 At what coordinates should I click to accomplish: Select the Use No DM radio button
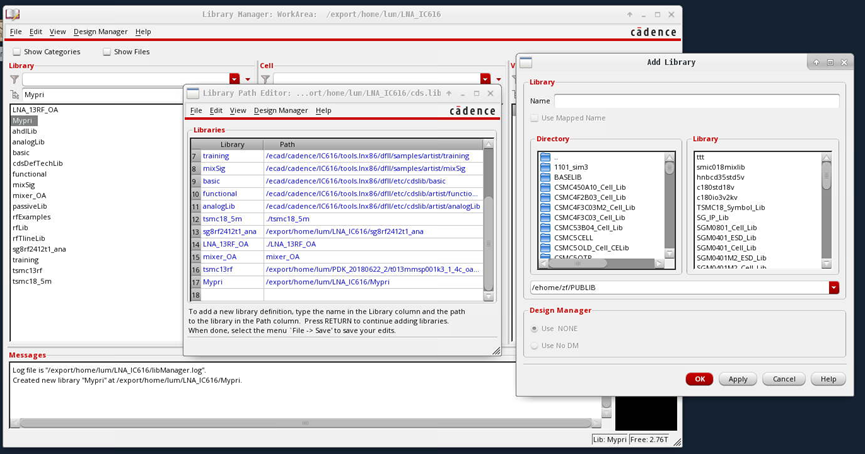coord(534,346)
